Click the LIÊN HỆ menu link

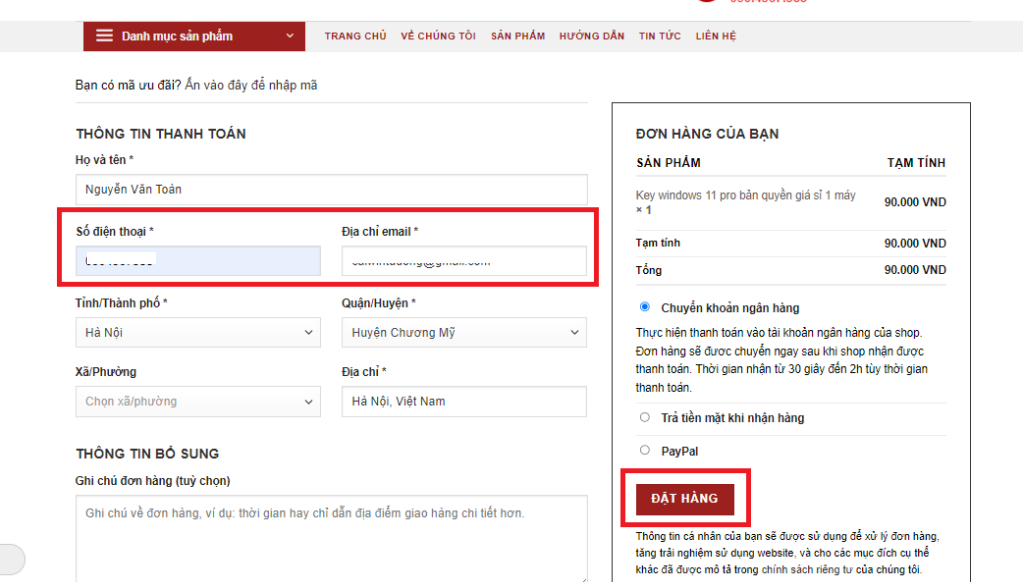(716, 36)
